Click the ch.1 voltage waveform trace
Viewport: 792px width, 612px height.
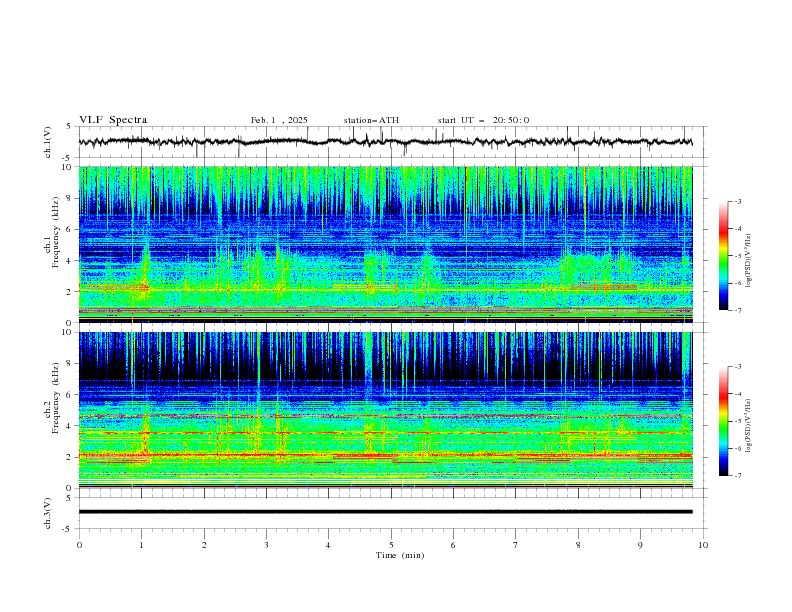point(385,142)
